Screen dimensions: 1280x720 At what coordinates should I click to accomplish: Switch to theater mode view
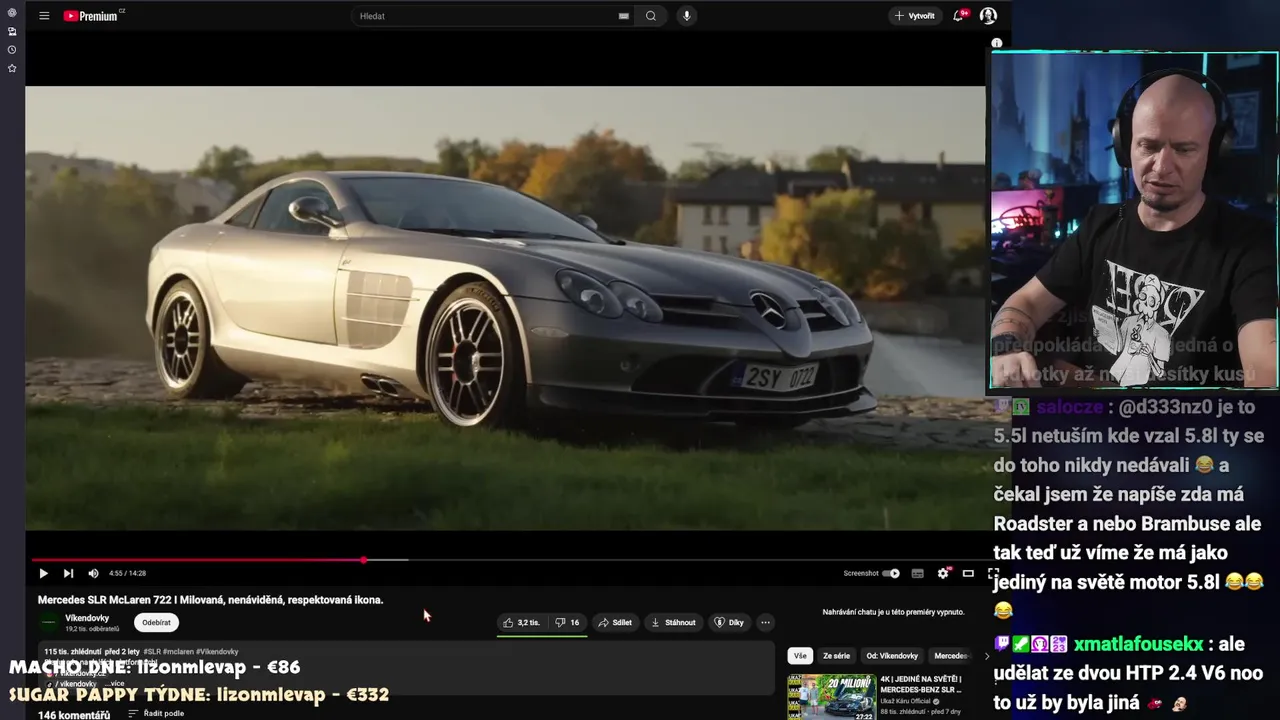tap(968, 573)
